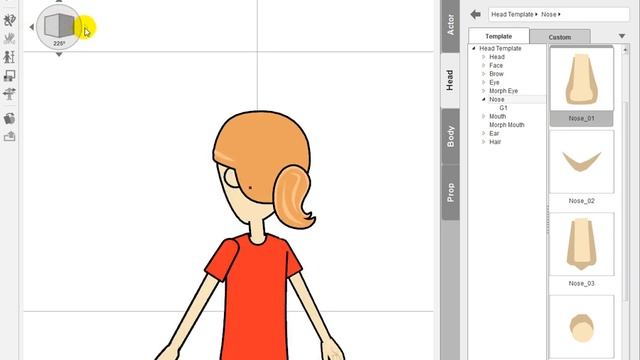
Task: Open the Actor vertical tab
Action: tap(451, 25)
